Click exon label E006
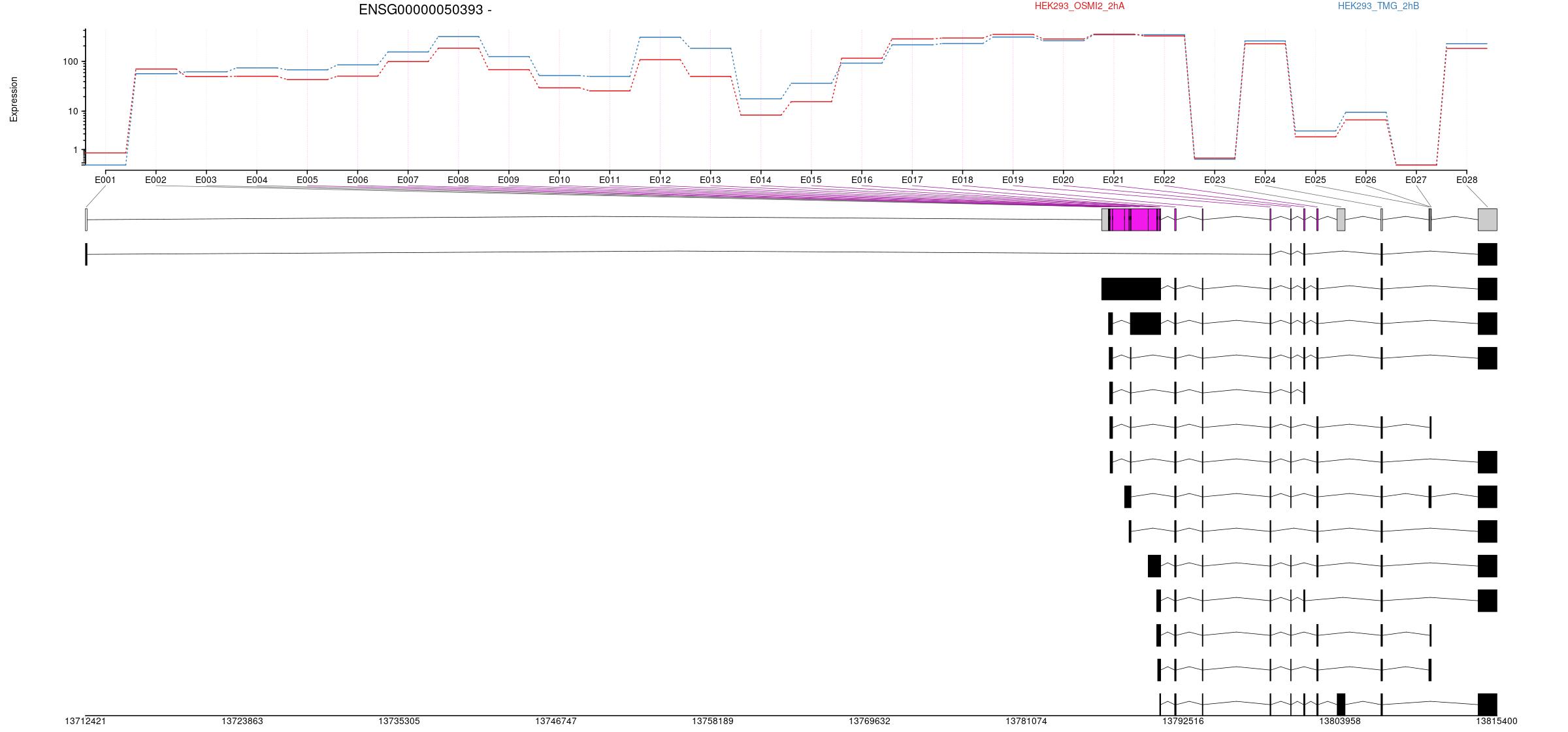1568x732 pixels. [x=357, y=180]
